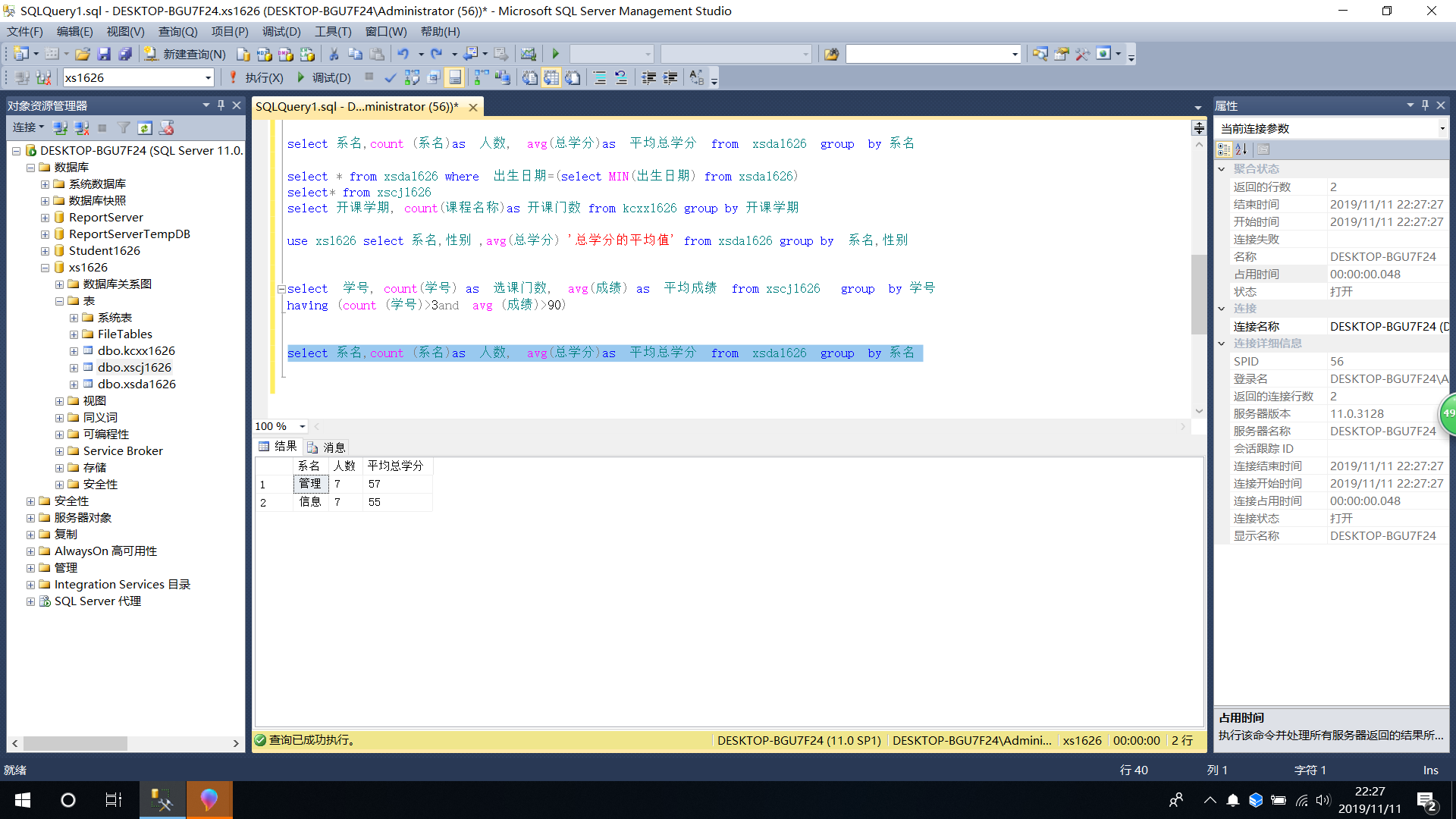
Task: Click the Save icon in toolbar
Action: (x=104, y=54)
